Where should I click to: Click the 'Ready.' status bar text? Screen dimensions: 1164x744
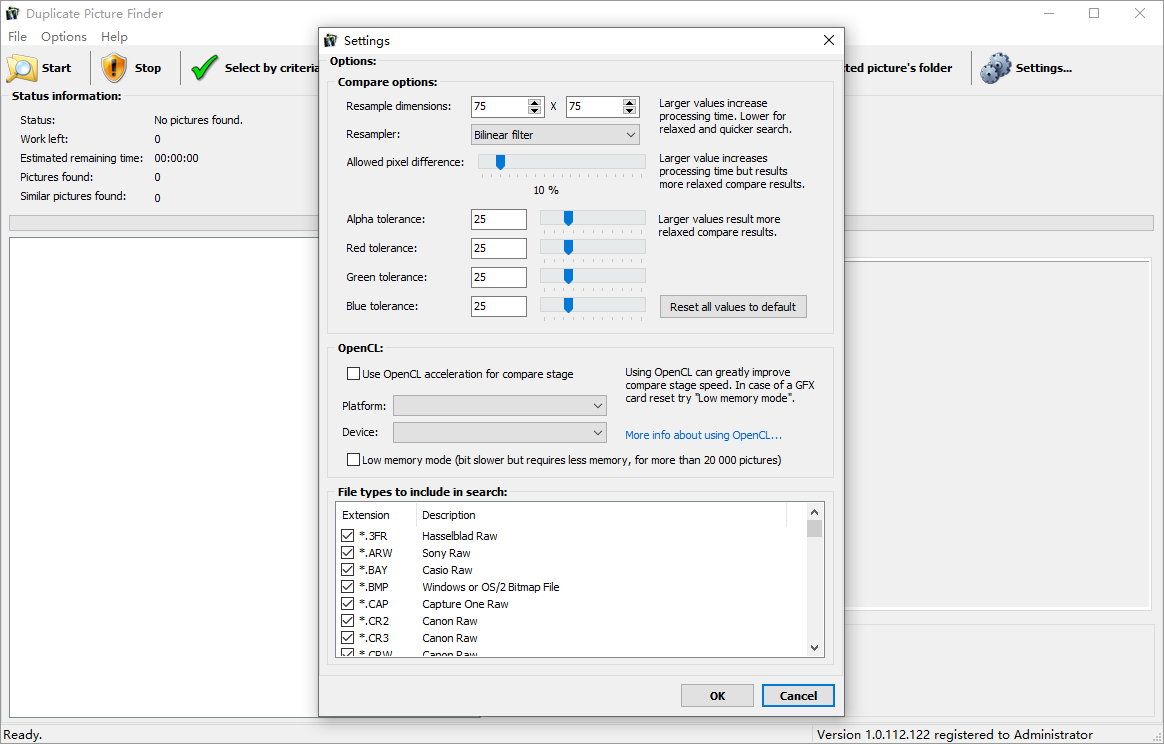click(22, 734)
